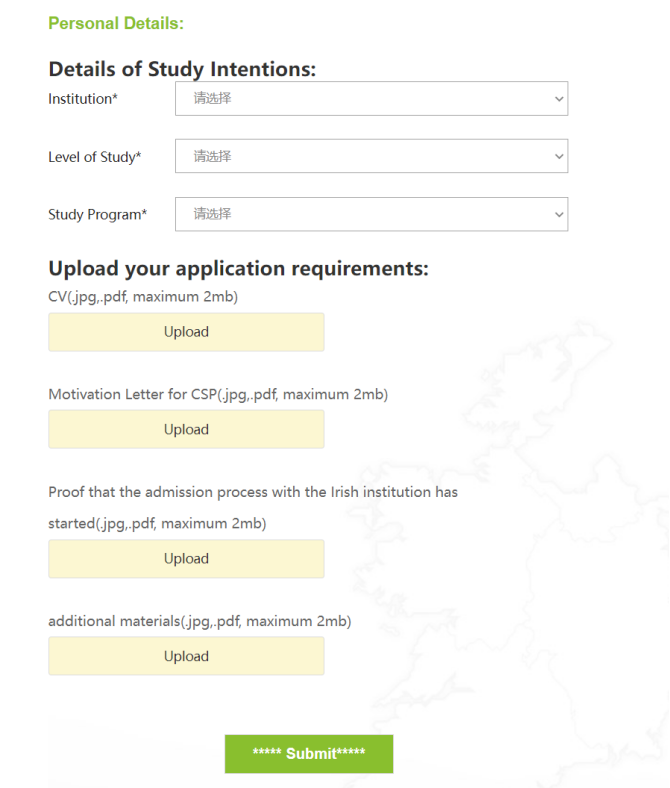Click Upload for additional materials
670x788 pixels.
point(186,656)
